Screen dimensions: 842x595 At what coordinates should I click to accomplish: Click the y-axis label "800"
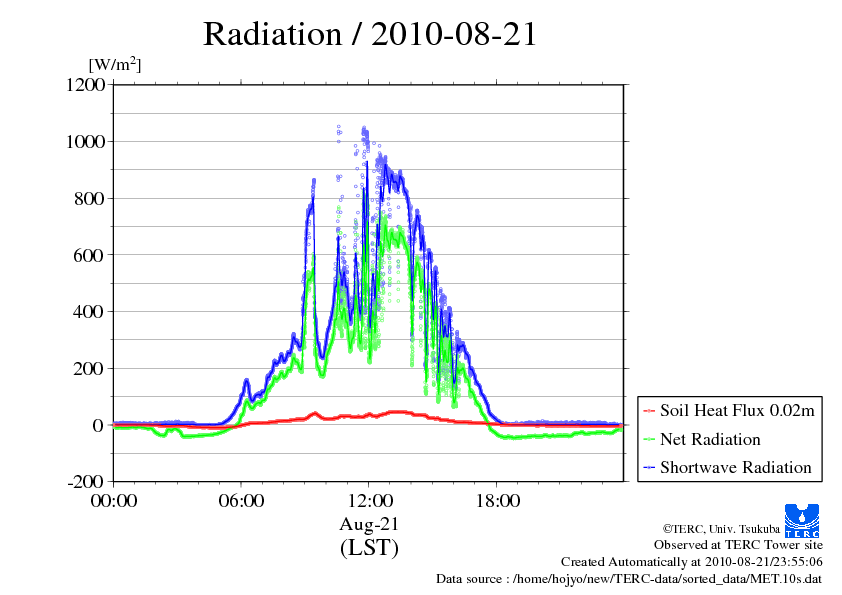(x=89, y=199)
